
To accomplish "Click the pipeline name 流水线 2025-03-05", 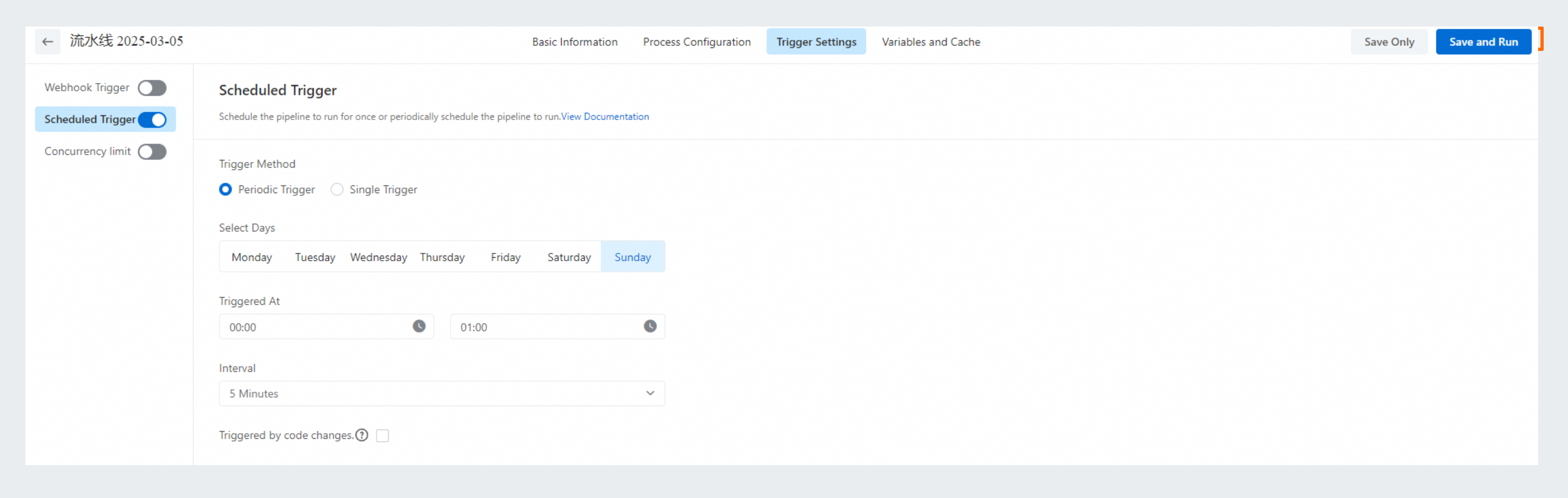I will point(127,41).
